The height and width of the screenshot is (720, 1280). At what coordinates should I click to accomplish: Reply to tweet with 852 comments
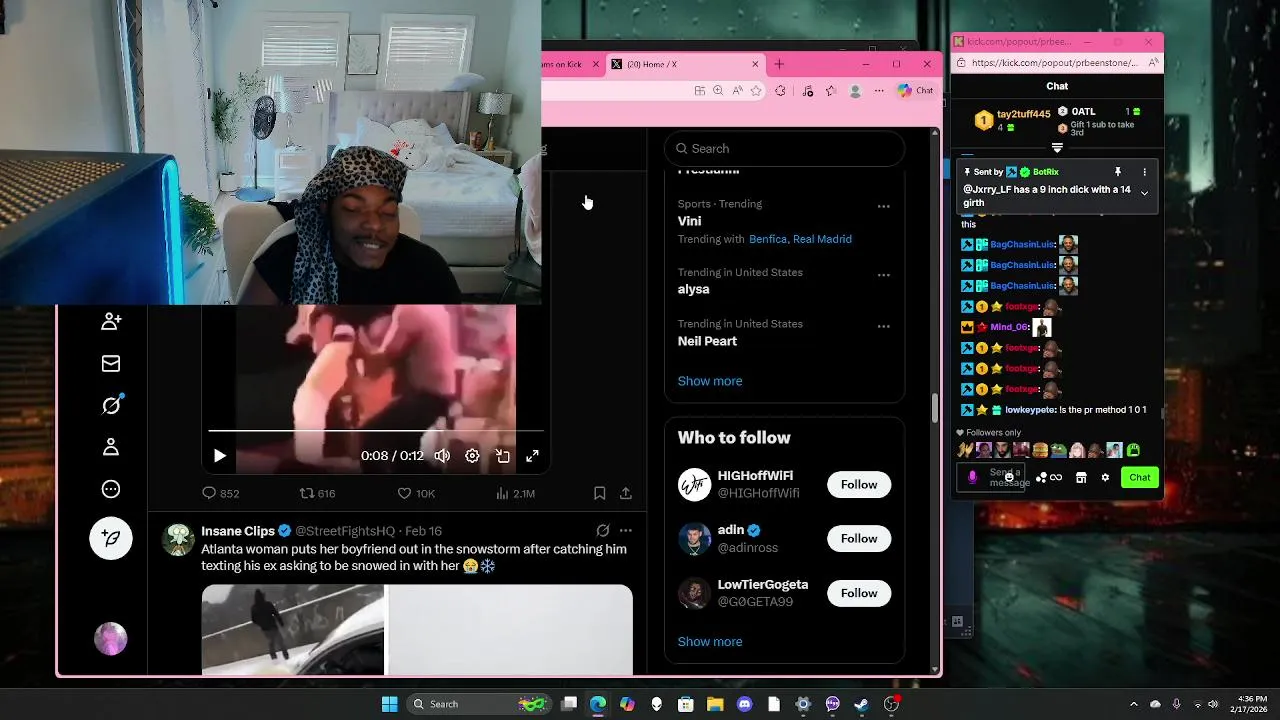[x=220, y=493]
